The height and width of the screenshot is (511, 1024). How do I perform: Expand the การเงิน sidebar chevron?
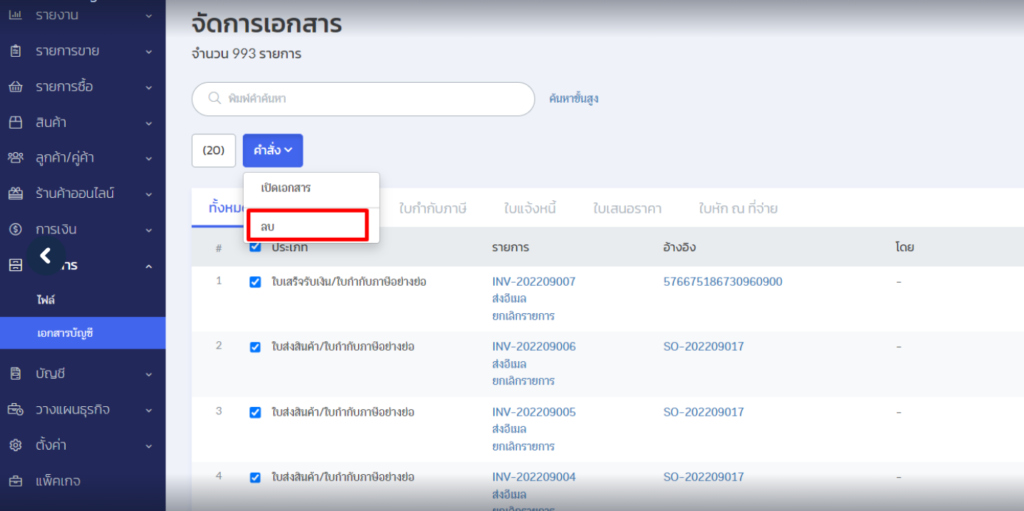pyautogui.click(x=149, y=230)
